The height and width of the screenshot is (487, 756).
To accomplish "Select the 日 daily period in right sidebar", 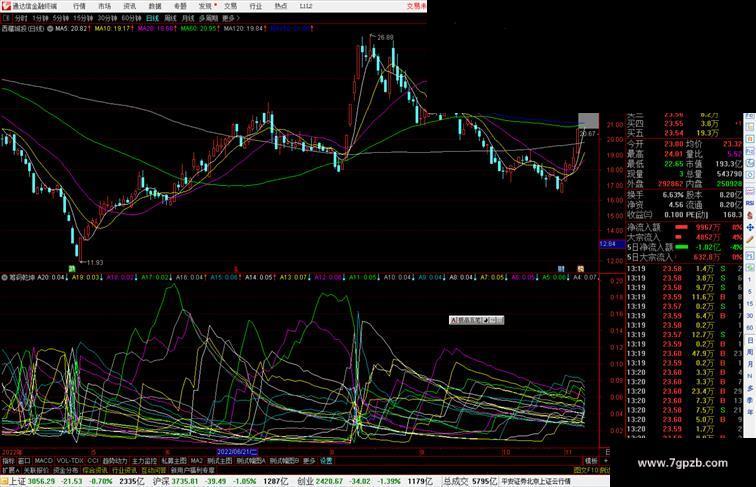I will point(750,340).
